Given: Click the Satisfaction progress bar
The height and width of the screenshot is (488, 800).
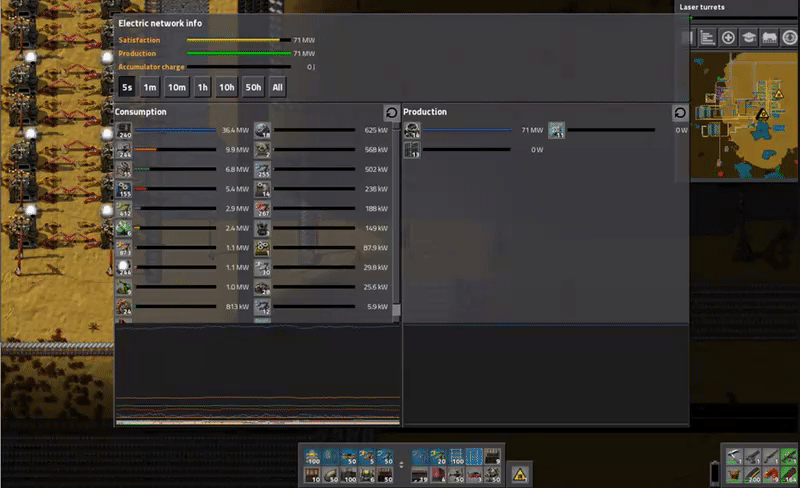Looking at the screenshot, I should point(239,40).
